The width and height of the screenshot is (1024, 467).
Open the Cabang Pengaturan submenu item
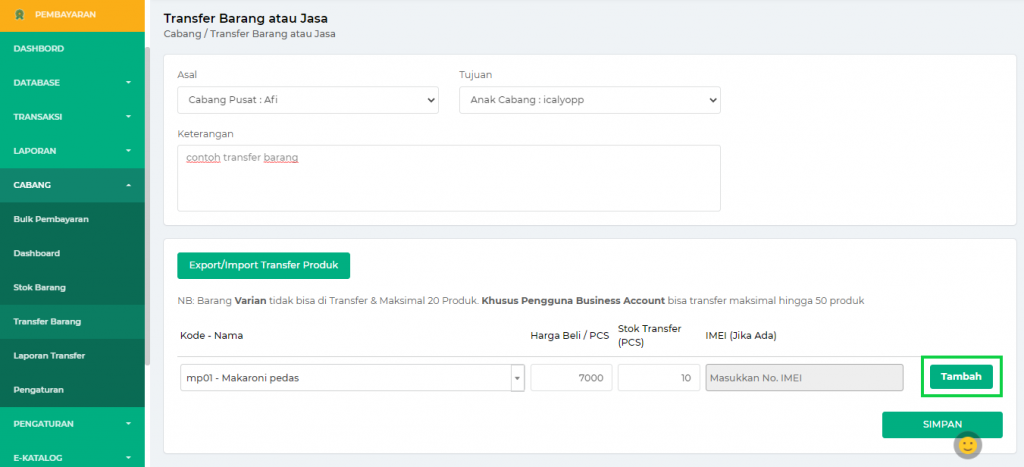[38, 389]
